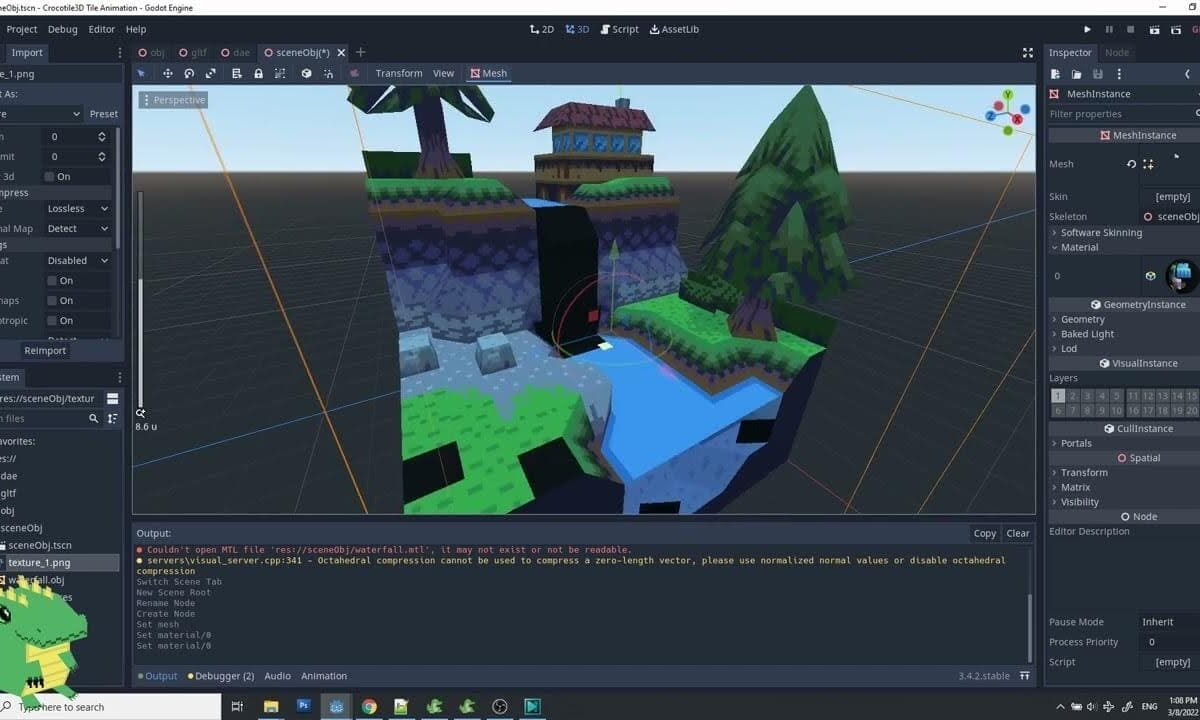This screenshot has width=1200, height=720.
Task: Select the Scale tool in the viewport toolbar
Action: click(211, 73)
